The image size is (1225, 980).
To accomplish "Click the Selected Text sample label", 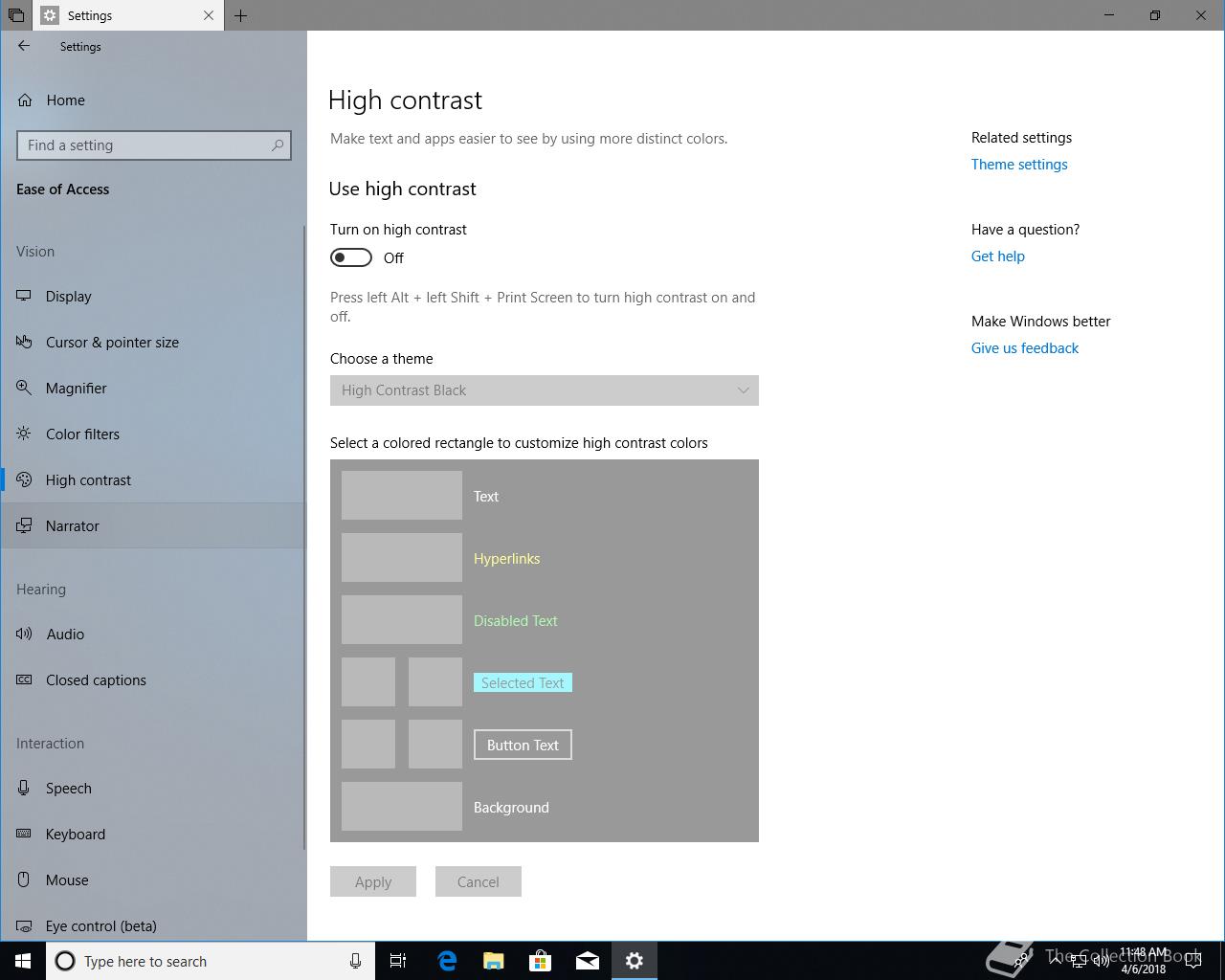I will pyautogui.click(x=523, y=682).
